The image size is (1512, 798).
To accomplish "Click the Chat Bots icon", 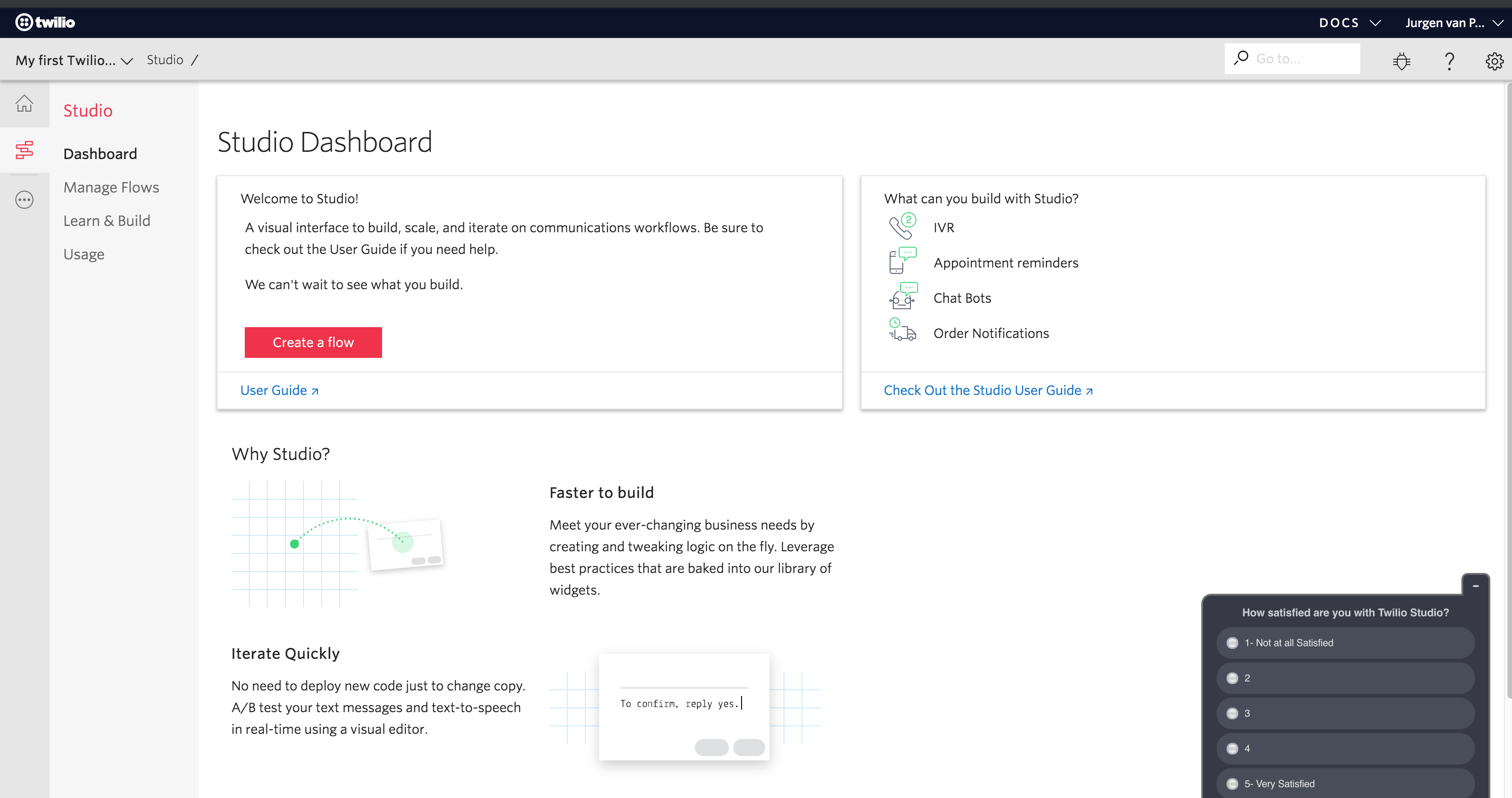I will click(x=902, y=296).
